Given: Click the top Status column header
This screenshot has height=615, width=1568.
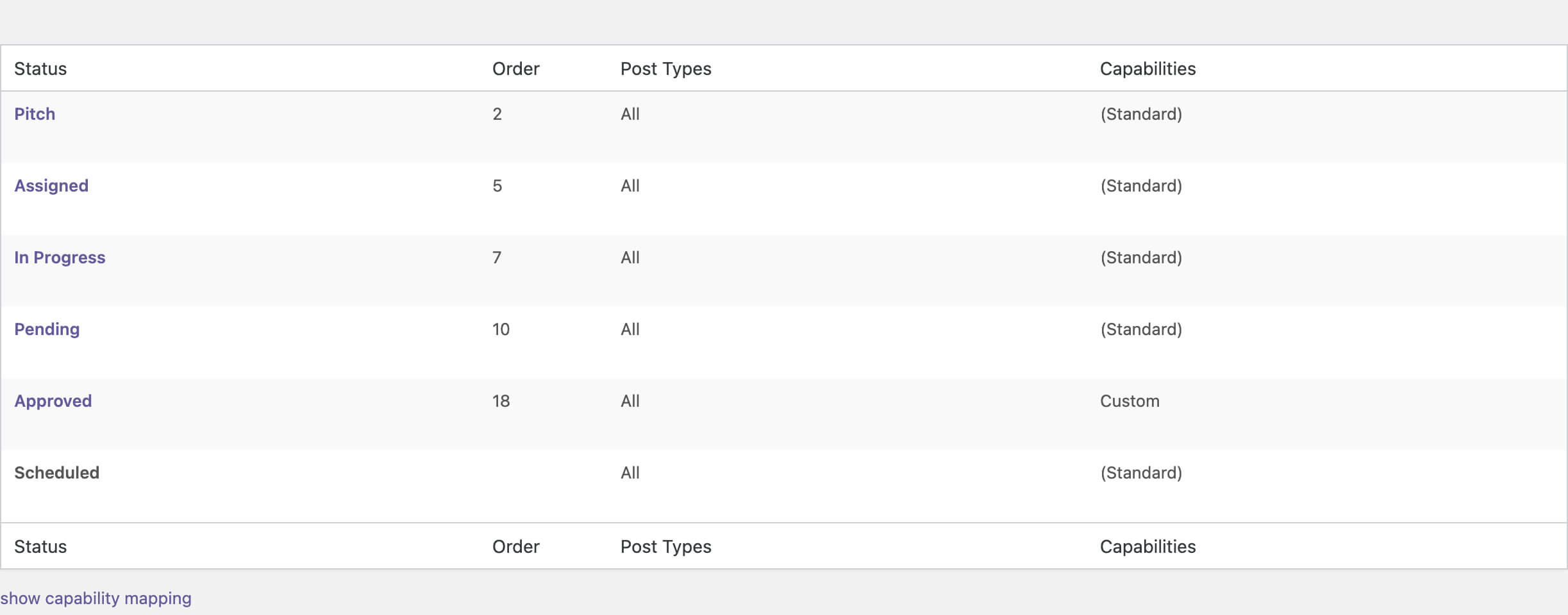Looking at the screenshot, I should (x=40, y=69).
